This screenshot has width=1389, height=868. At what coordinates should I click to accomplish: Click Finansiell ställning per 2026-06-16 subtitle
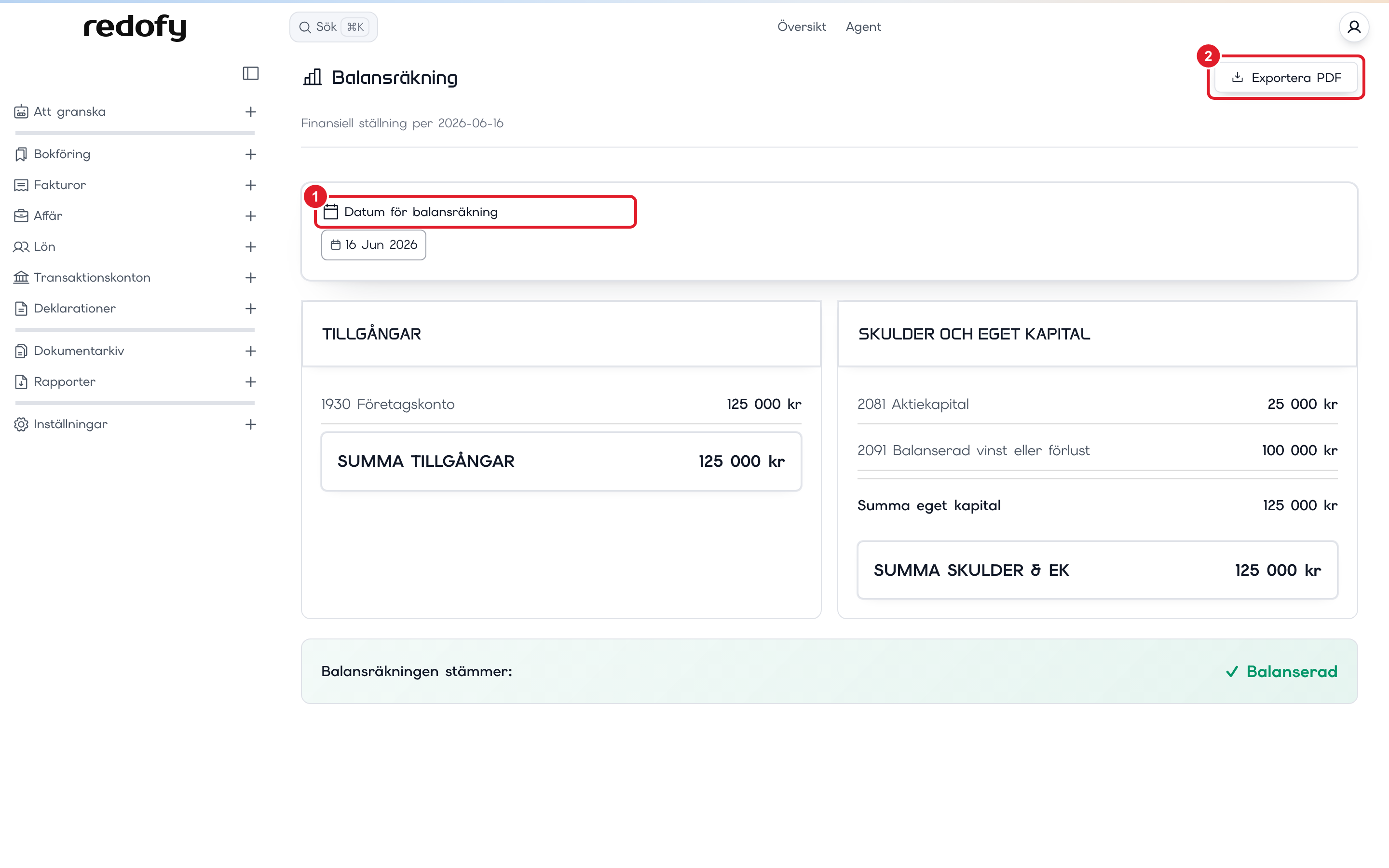pyautogui.click(x=402, y=123)
